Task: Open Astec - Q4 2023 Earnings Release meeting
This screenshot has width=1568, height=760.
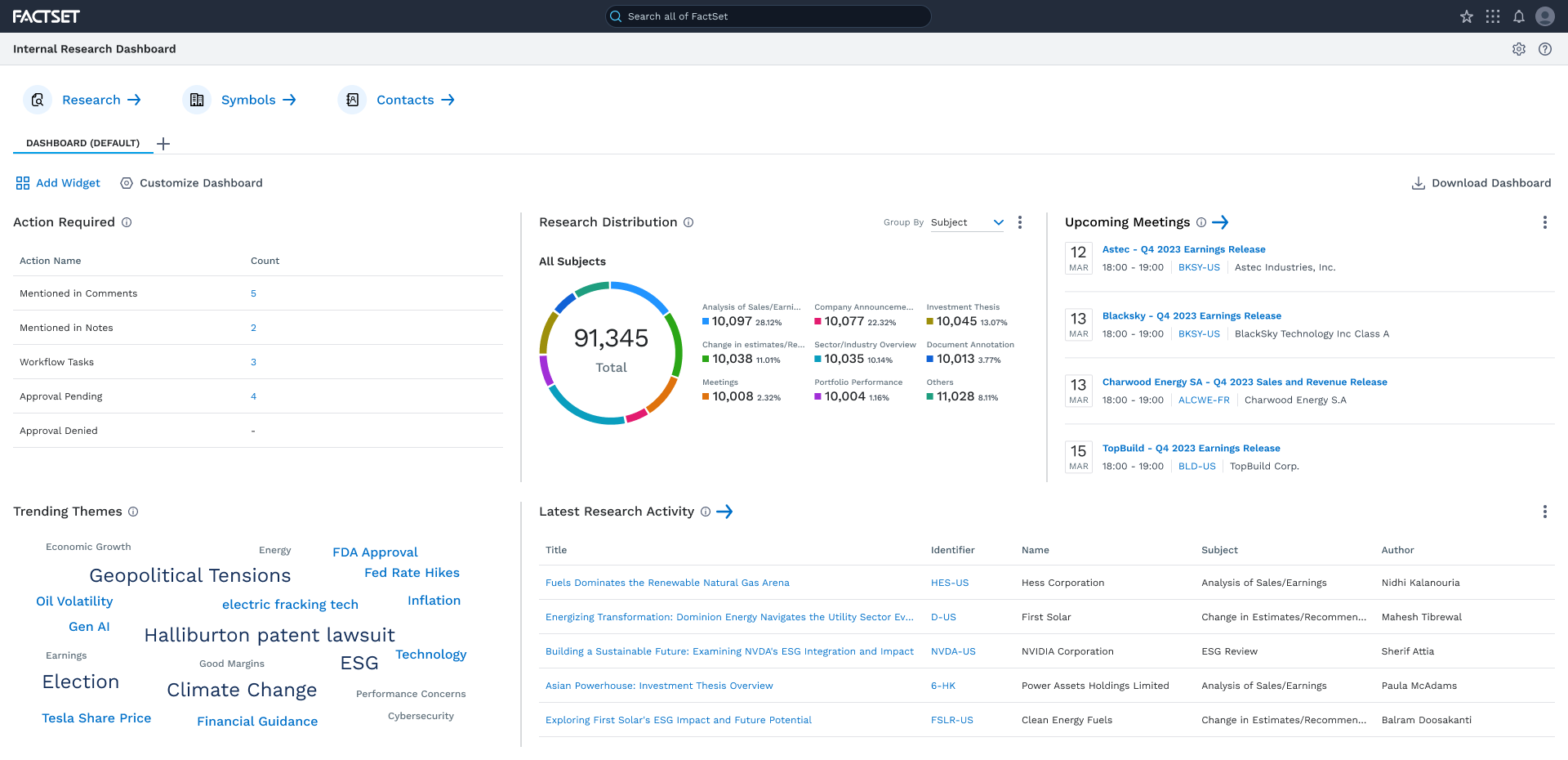Action: pos(1183,249)
